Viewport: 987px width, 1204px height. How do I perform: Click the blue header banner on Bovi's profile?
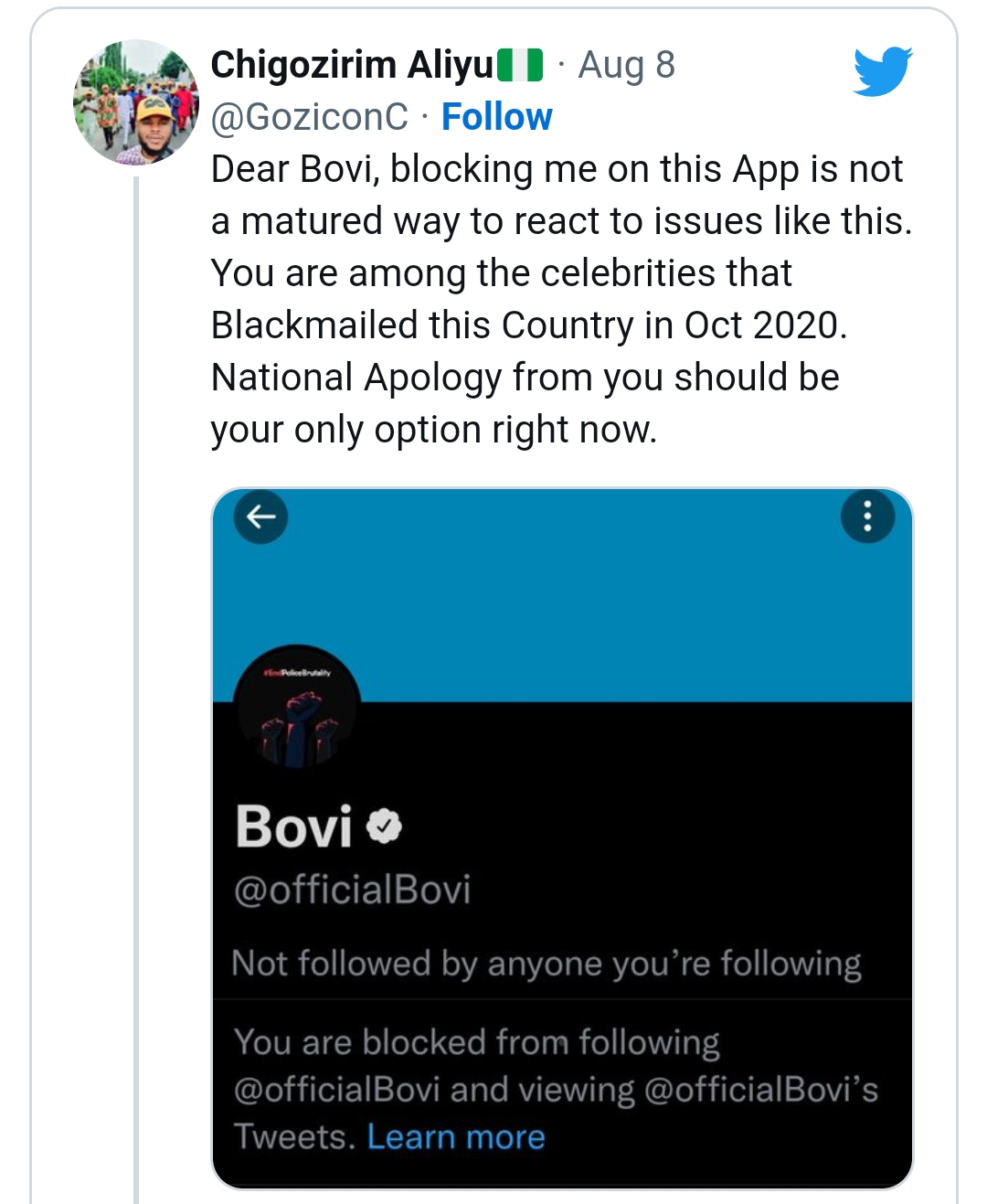tap(562, 603)
